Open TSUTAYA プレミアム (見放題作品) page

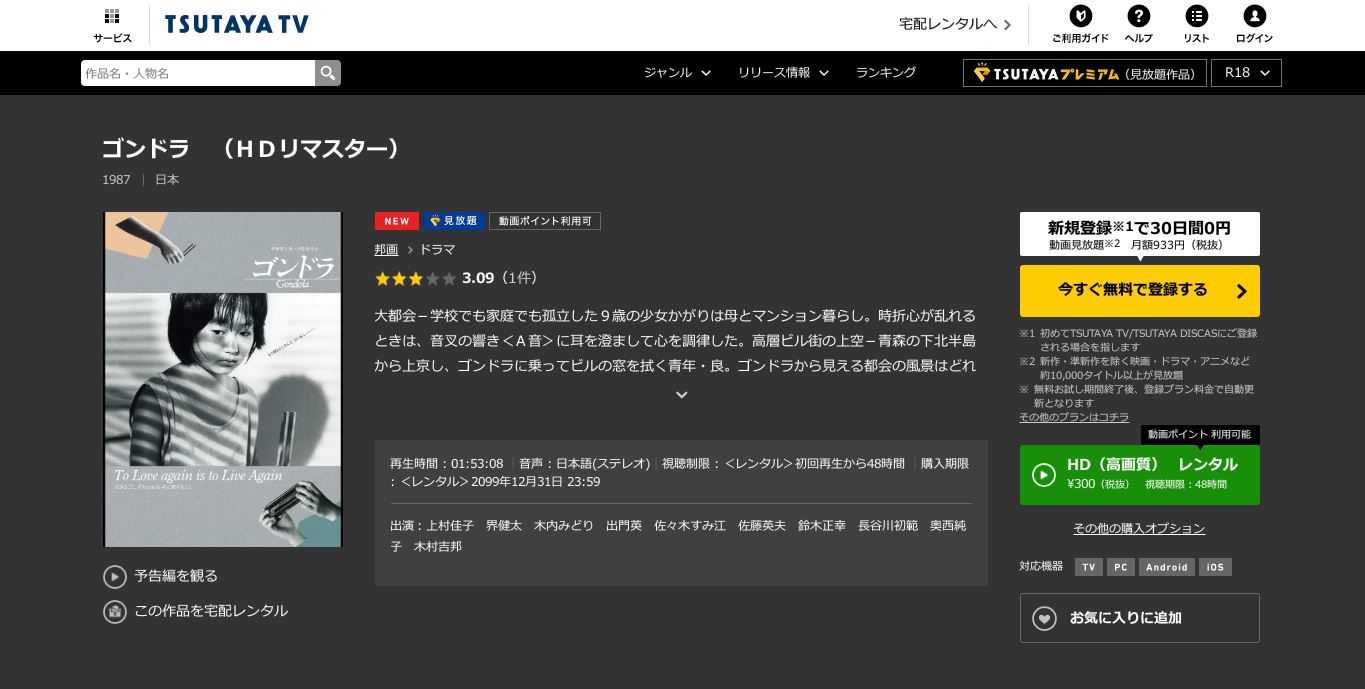click(x=1083, y=73)
